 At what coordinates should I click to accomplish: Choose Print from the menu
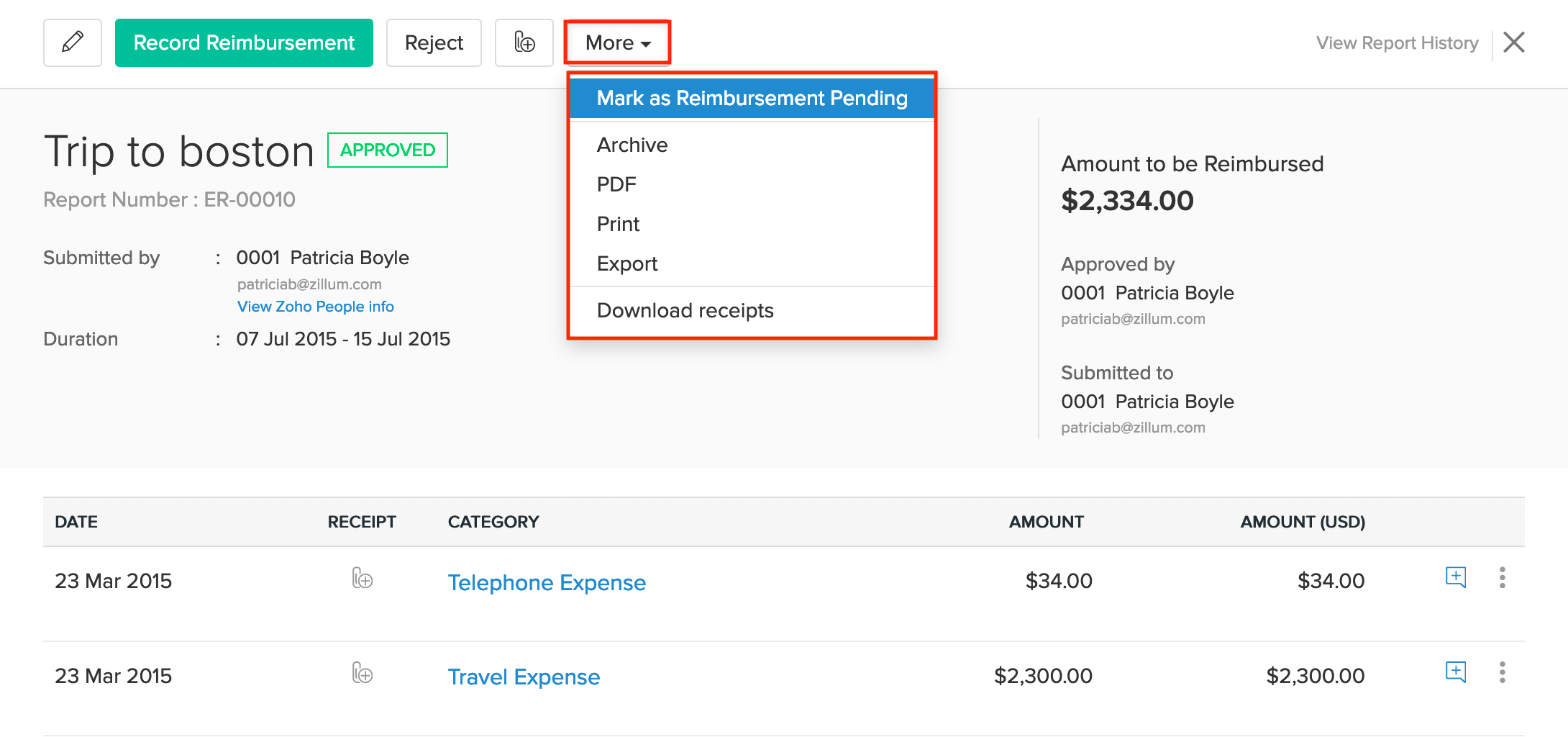(x=617, y=223)
